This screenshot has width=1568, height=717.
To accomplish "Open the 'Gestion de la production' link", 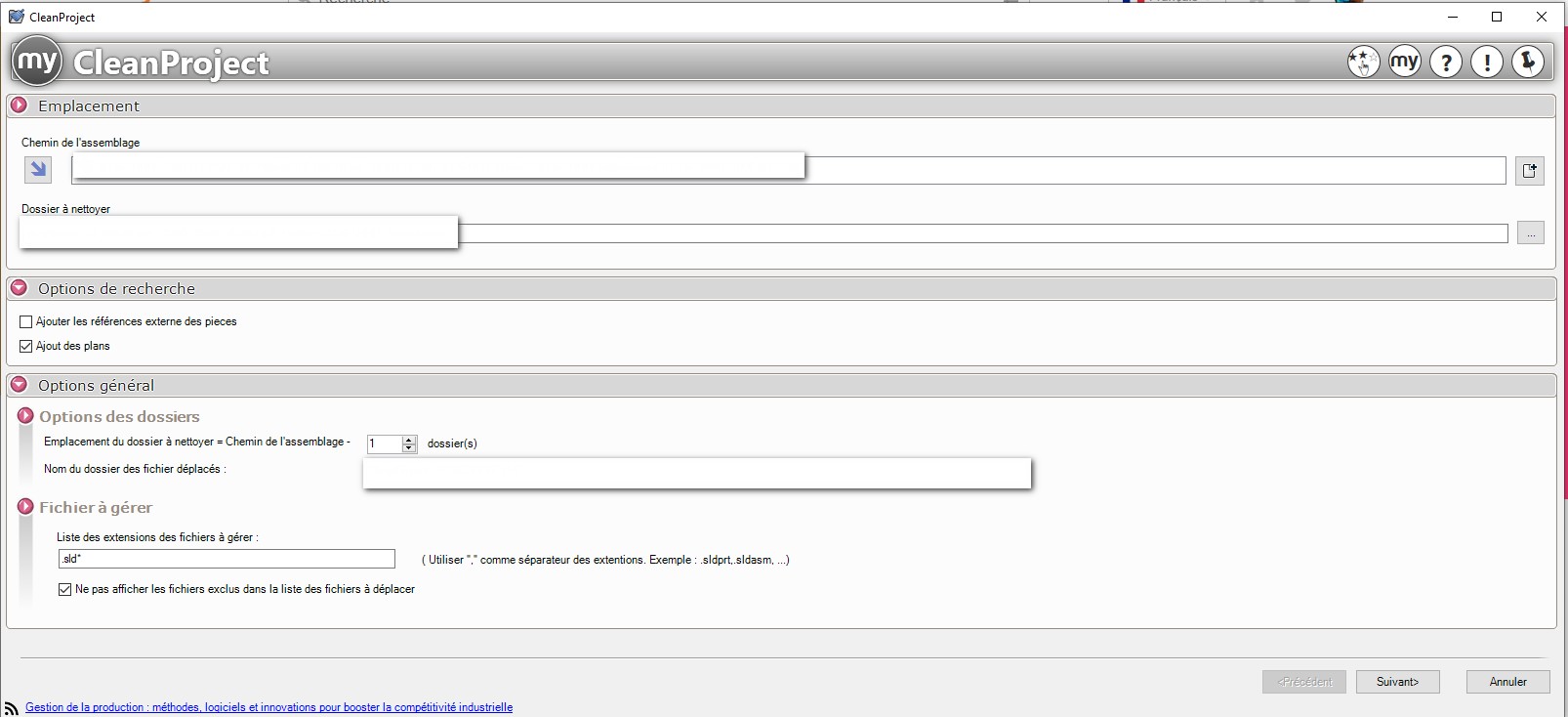I will pos(268,707).
